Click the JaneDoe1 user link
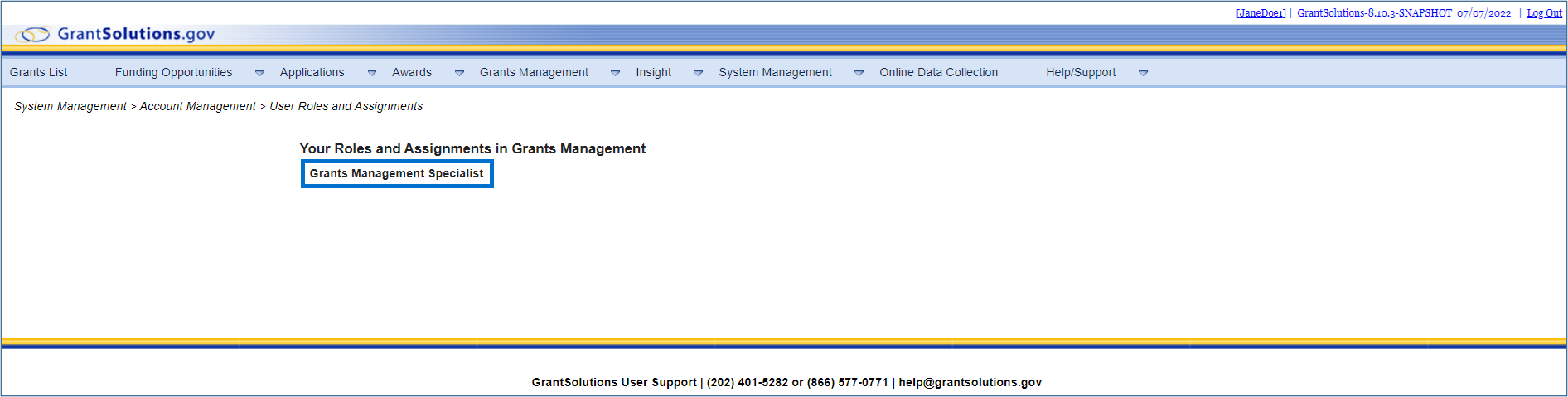The image size is (1568, 397). [1261, 13]
